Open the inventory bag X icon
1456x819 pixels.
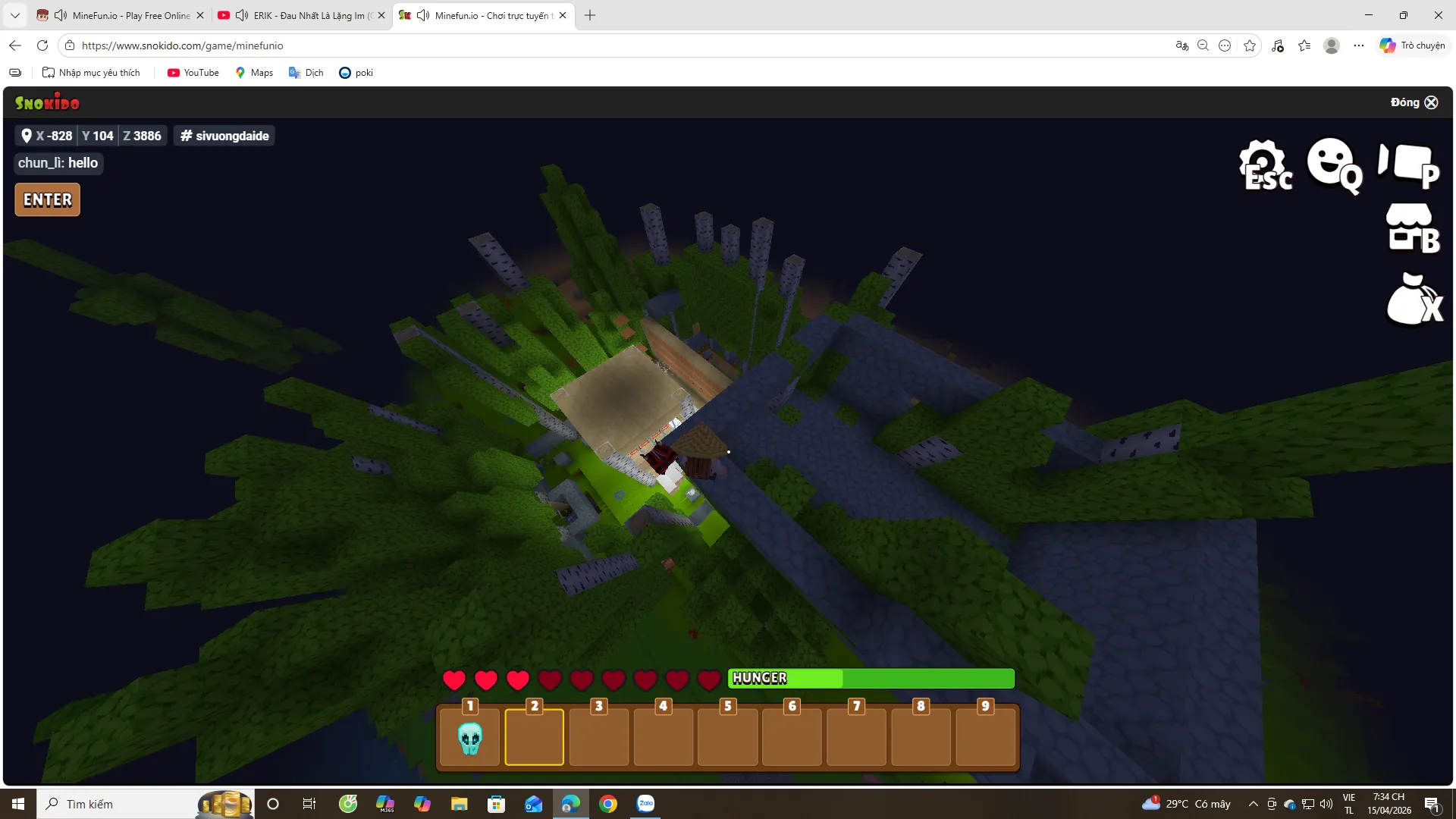click(1414, 299)
